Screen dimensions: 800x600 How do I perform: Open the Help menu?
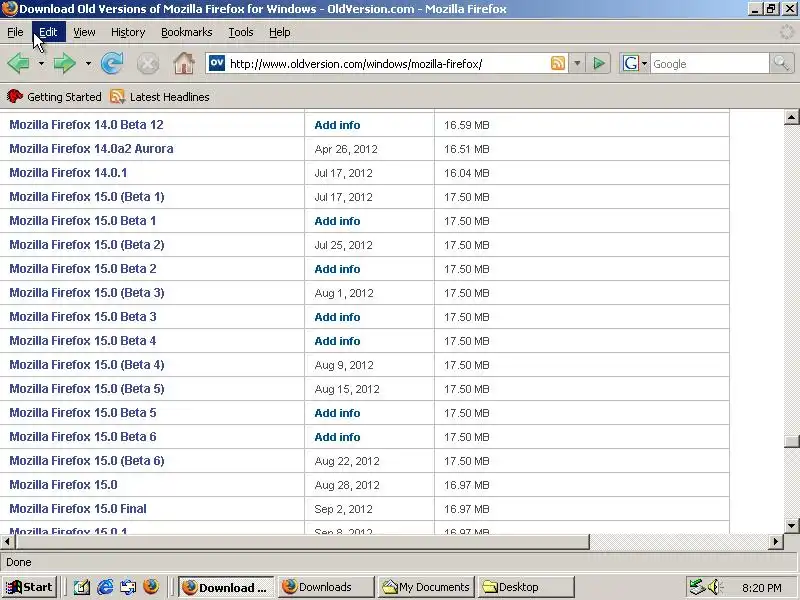(x=280, y=32)
